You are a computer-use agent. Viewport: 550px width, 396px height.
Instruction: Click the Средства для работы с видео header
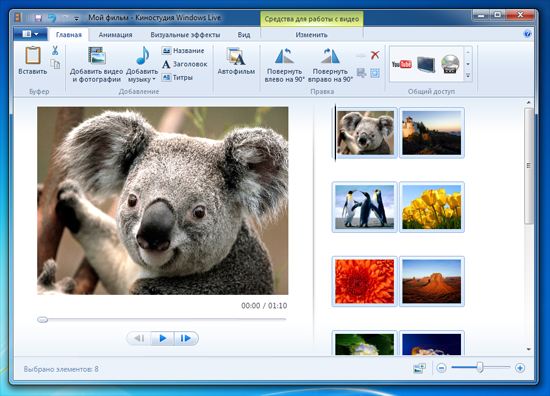tap(311, 19)
